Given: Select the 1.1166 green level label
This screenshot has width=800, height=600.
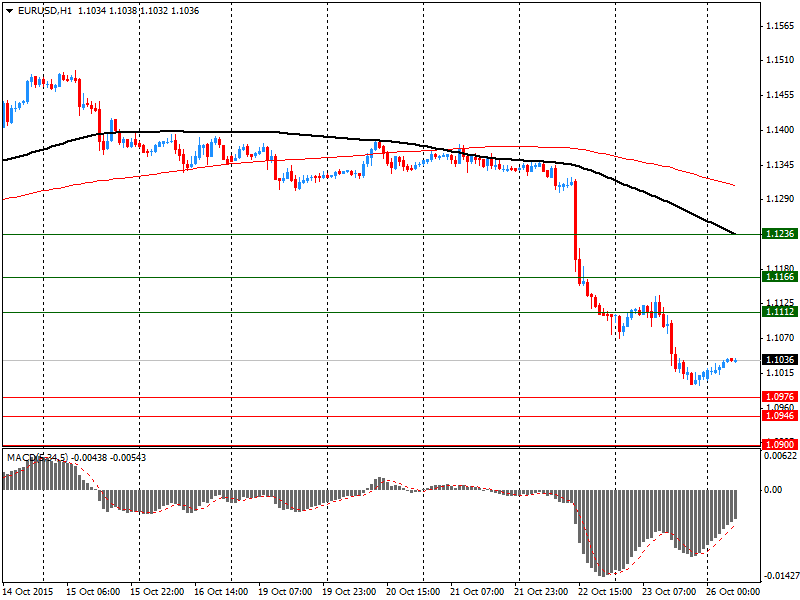Looking at the screenshot, I should coord(780,277).
